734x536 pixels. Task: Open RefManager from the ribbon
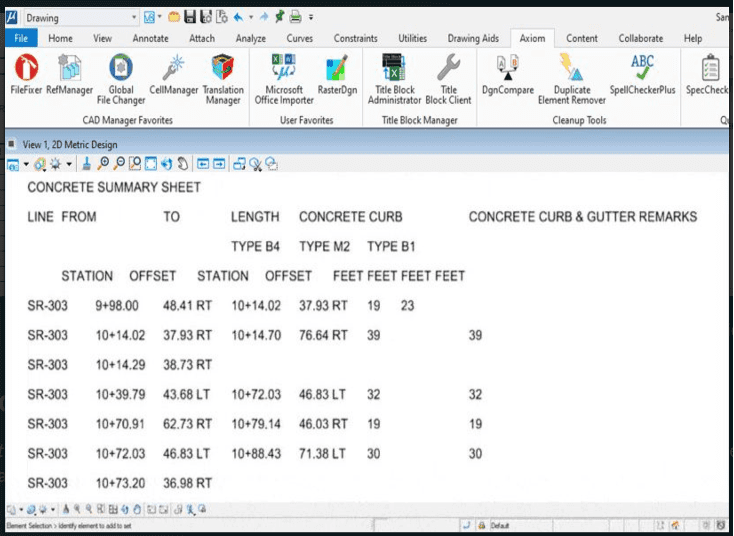[x=69, y=74]
